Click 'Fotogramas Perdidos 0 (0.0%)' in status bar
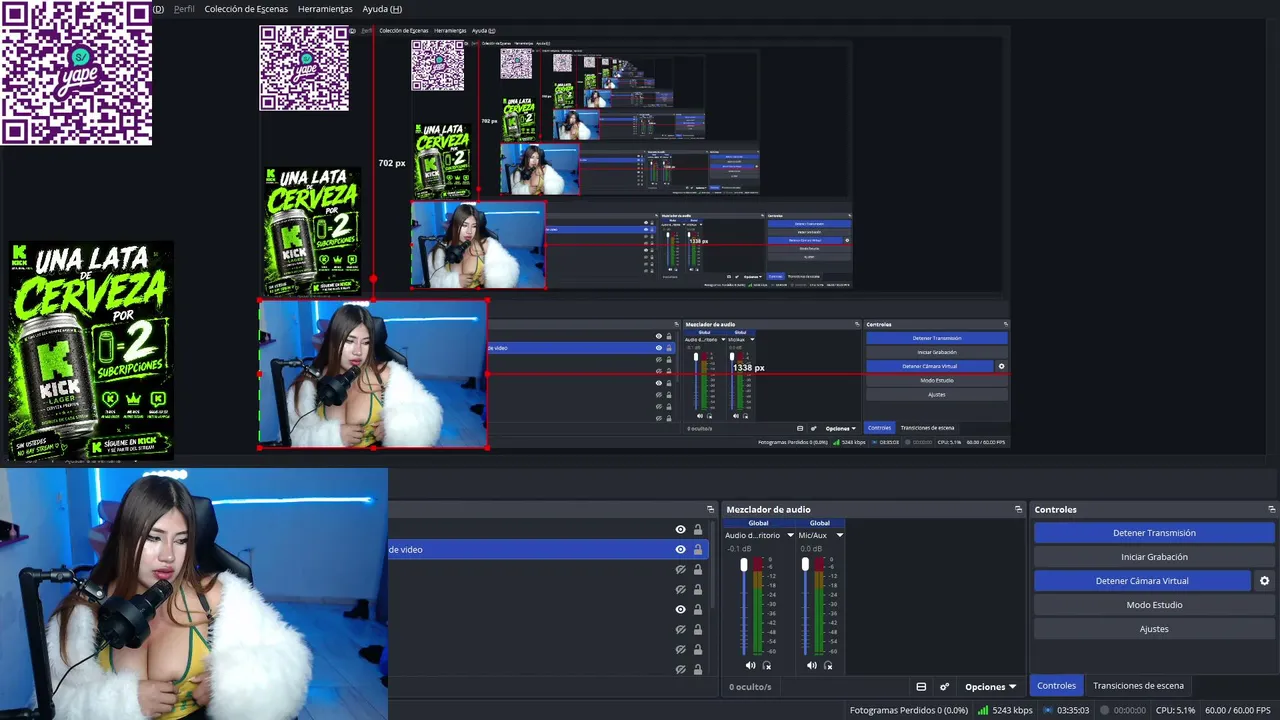This screenshot has height=720, width=1280. [909, 710]
